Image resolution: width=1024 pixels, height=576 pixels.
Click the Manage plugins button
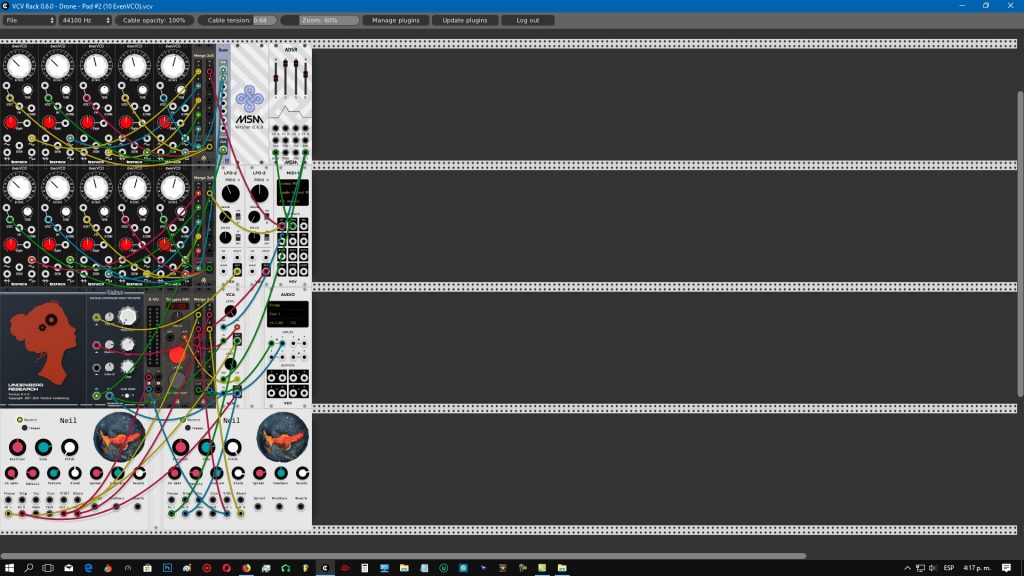point(396,20)
